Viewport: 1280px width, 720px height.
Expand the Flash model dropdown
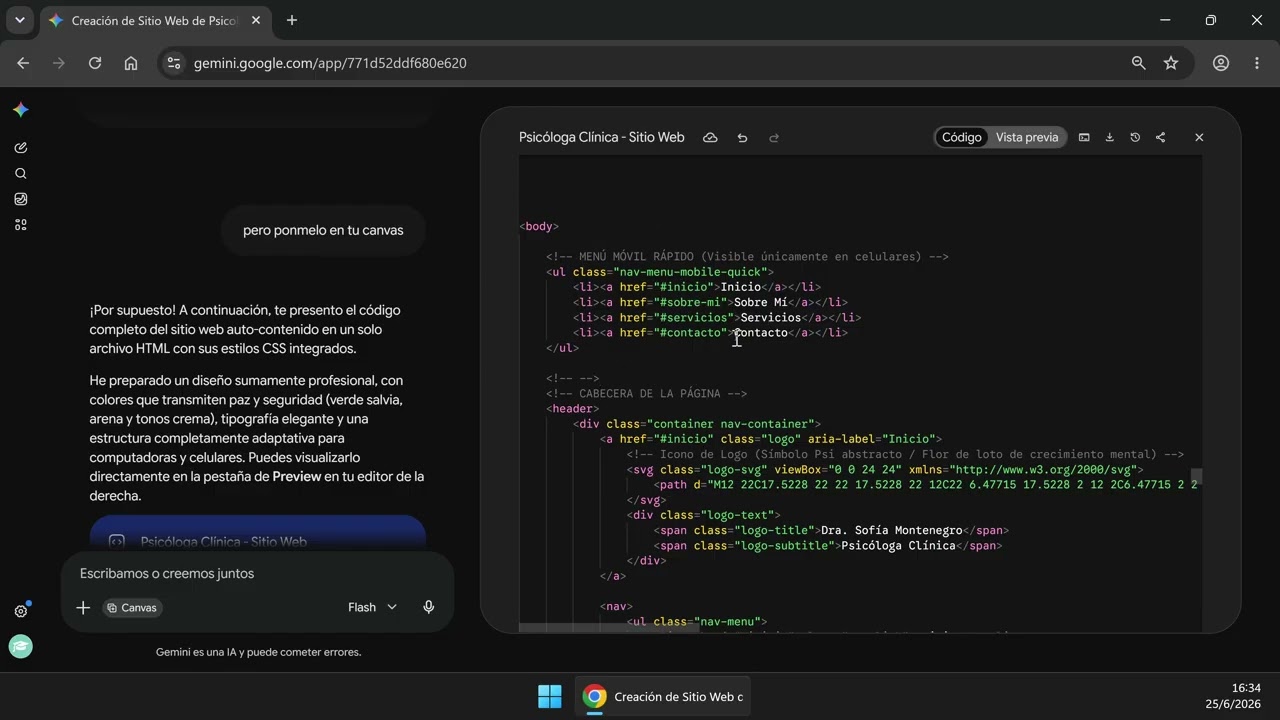(x=372, y=607)
